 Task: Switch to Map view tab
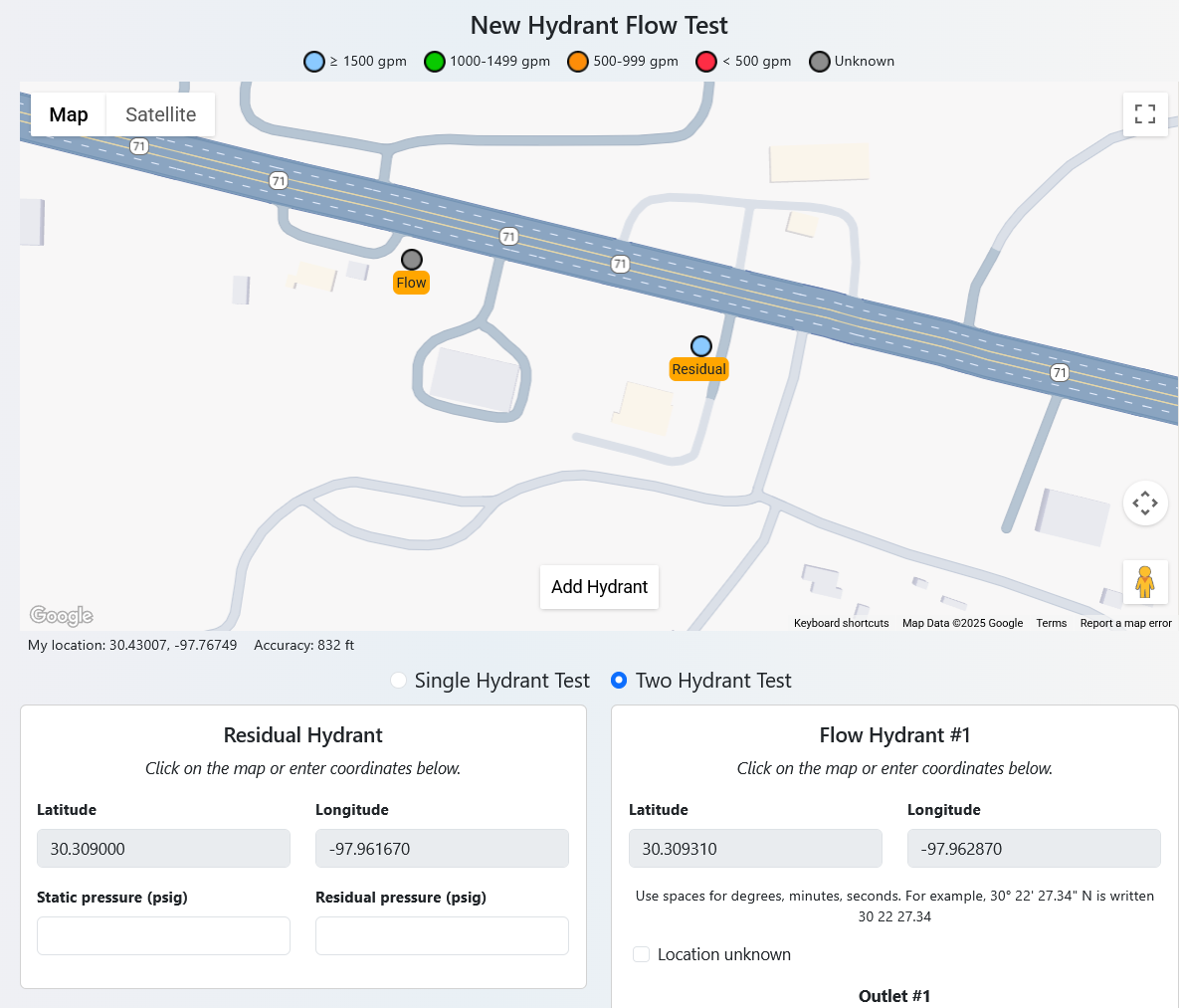(69, 114)
